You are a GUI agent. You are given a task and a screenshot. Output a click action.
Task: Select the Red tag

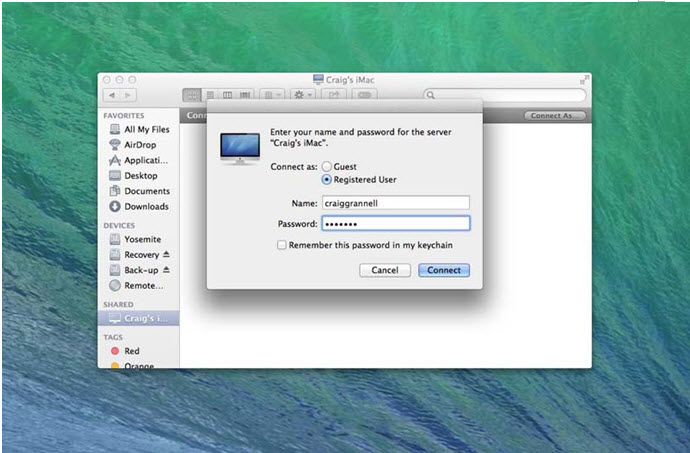coord(132,351)
